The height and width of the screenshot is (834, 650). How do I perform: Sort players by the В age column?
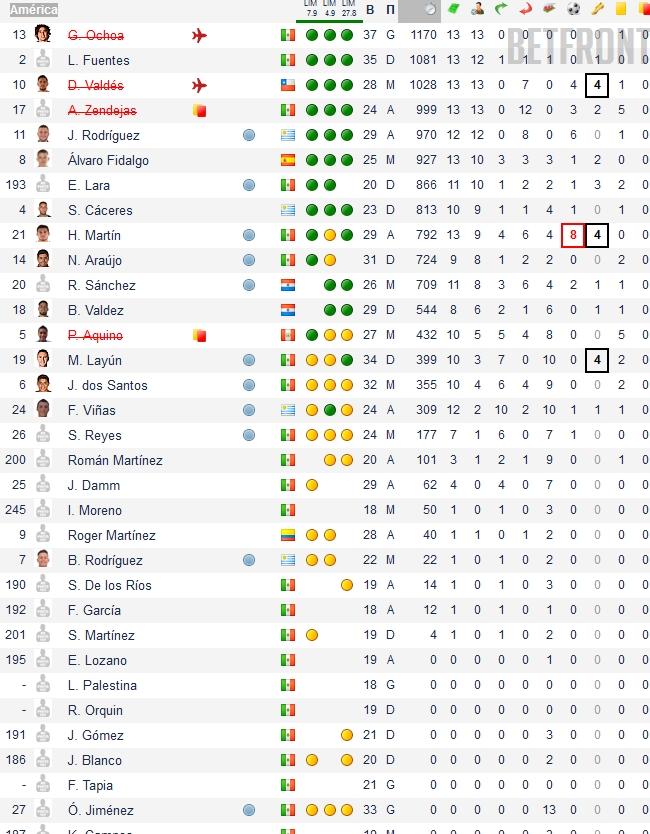point(371,10)
